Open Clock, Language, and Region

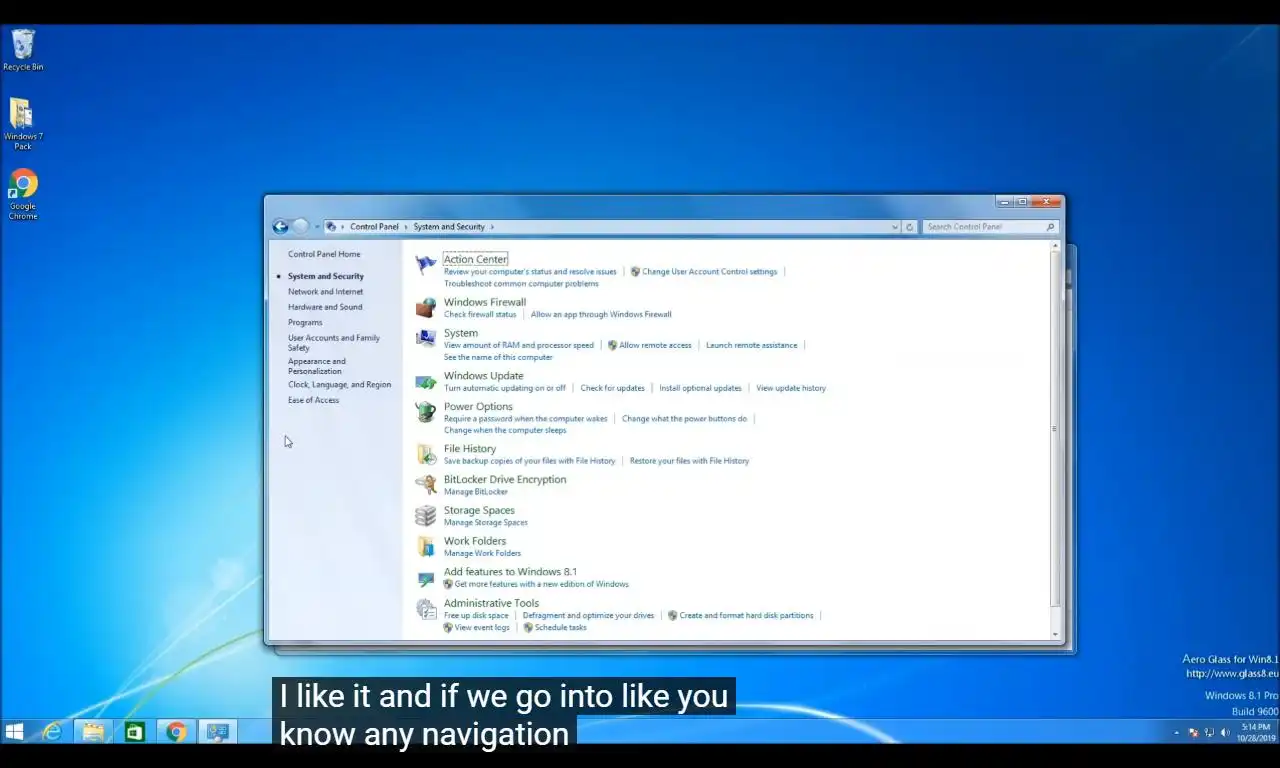339,385
